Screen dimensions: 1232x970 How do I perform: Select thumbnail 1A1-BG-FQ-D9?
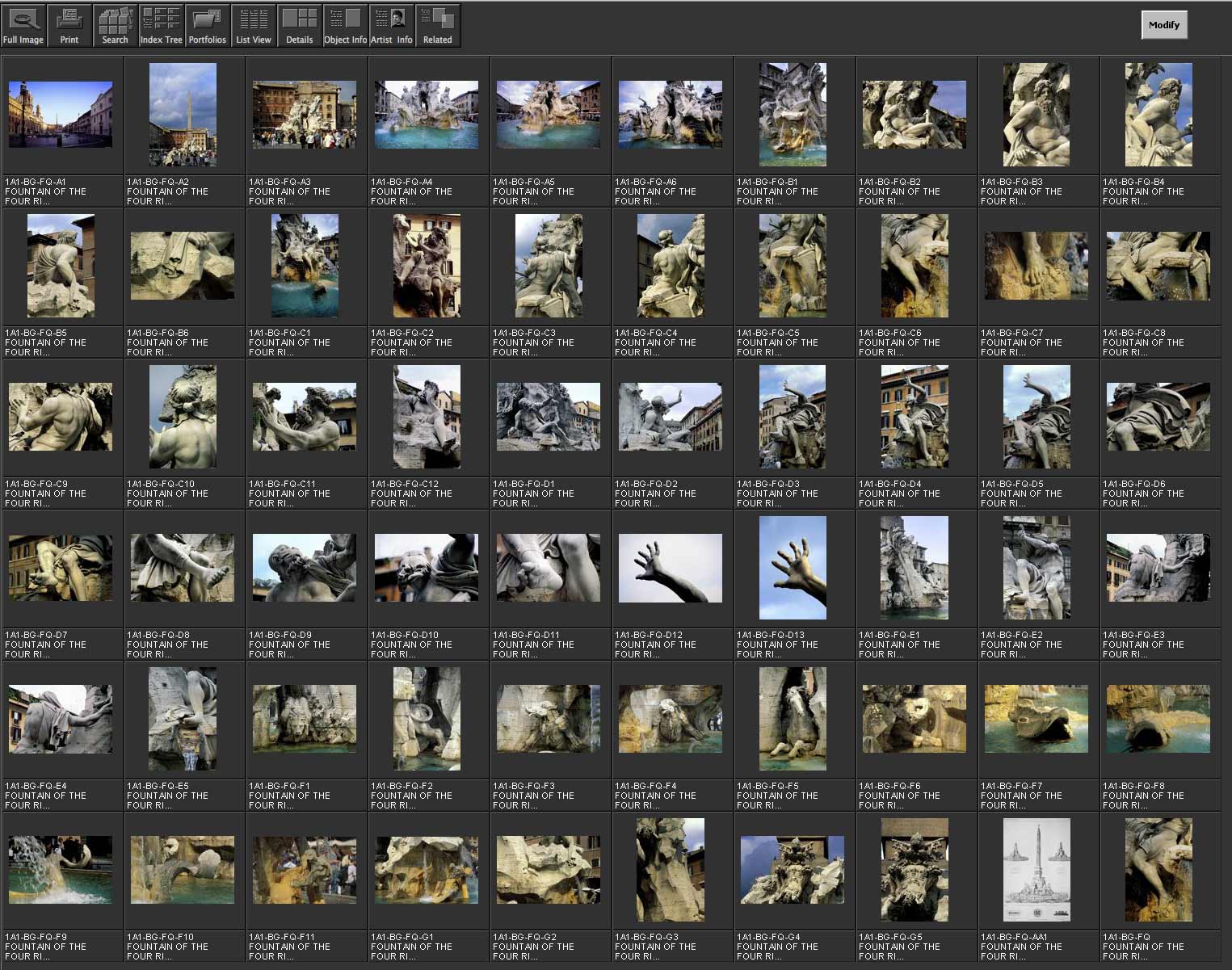click(x=305, y=568)
